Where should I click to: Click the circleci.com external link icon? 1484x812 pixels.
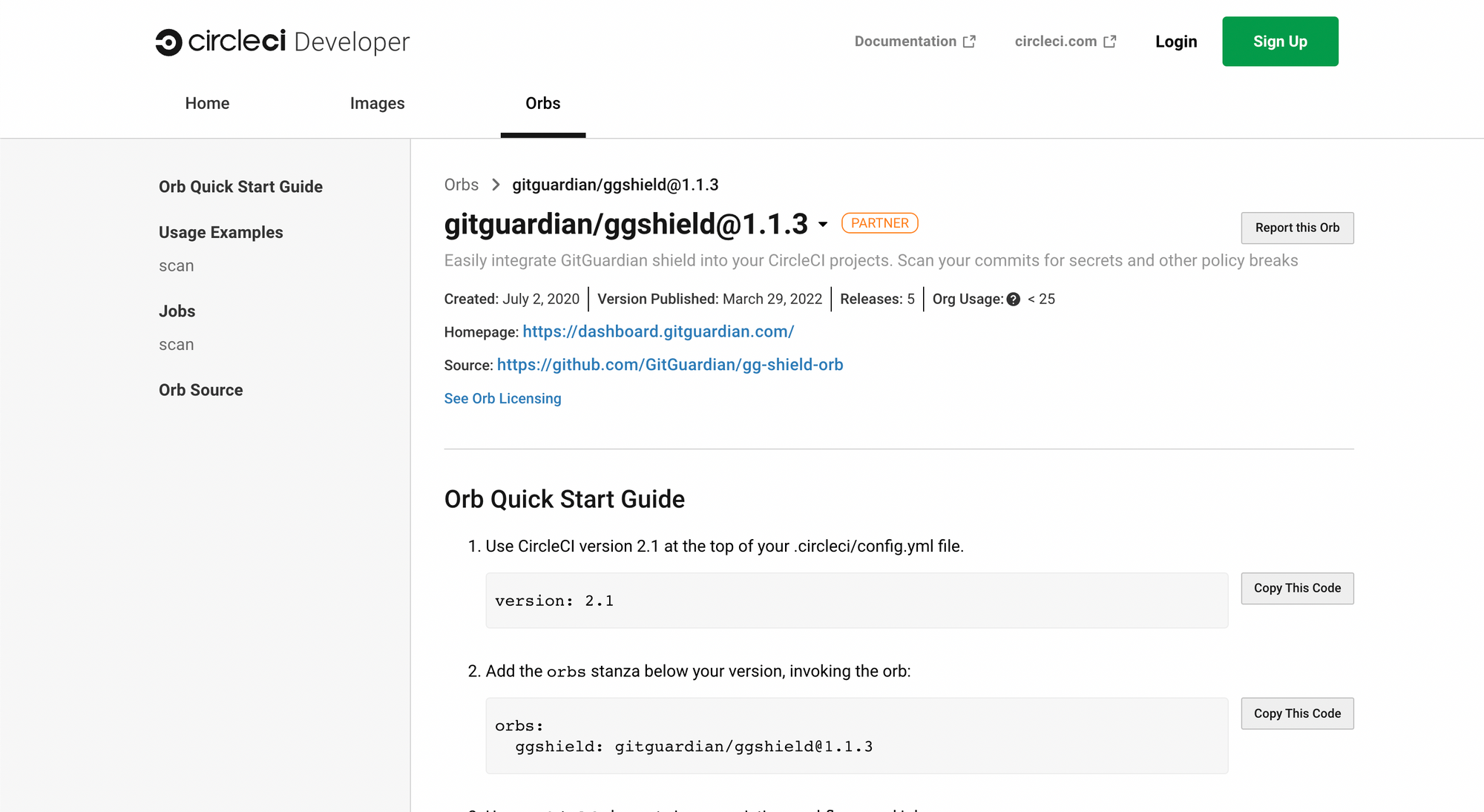(1109, 42)
